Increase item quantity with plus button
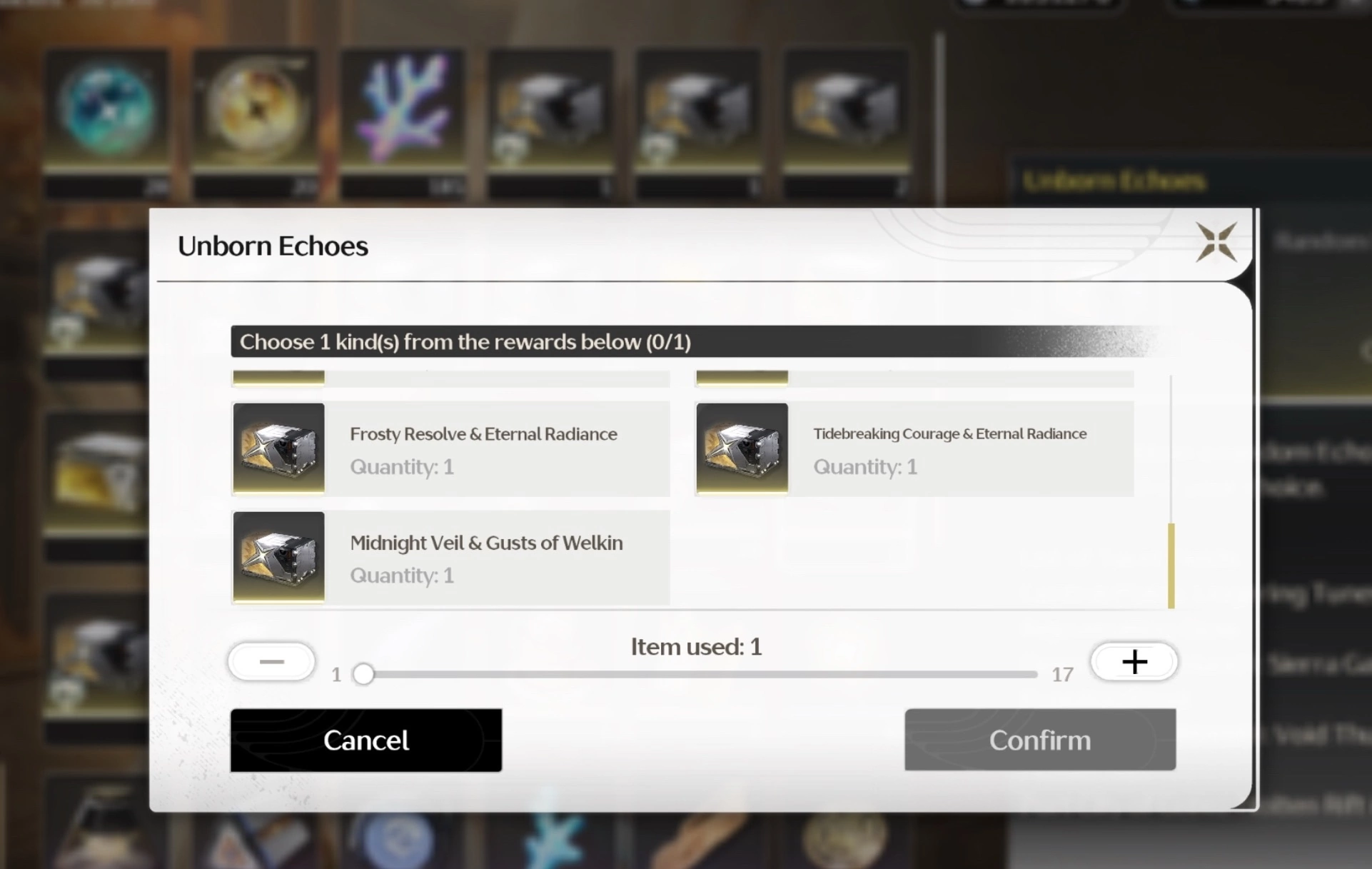1372x869 pixels. coord(1134,661)
